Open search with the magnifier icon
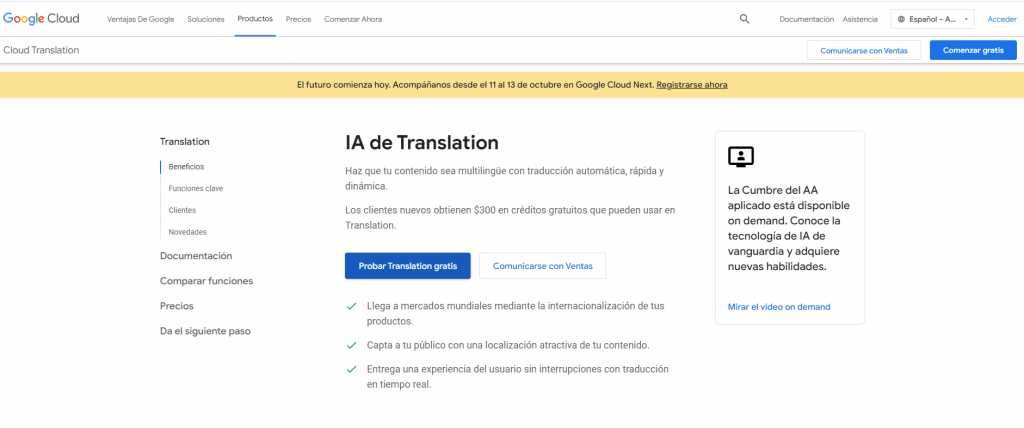 [744, 19]
